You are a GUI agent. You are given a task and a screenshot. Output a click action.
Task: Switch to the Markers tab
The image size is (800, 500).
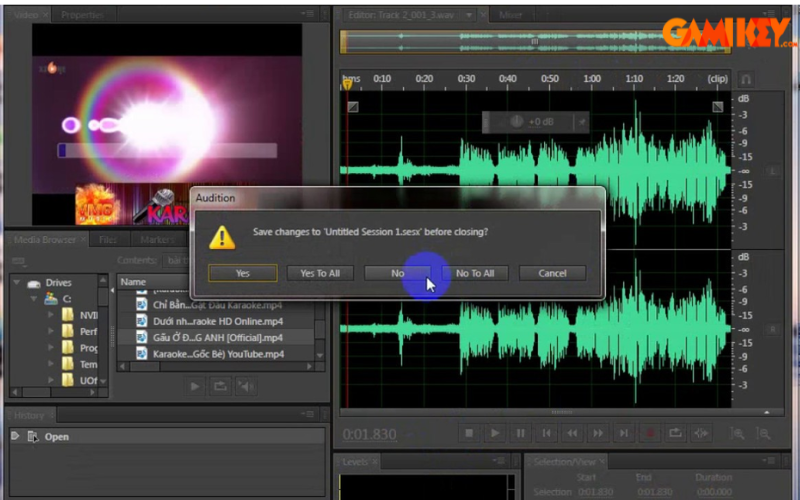pos(157,239)
